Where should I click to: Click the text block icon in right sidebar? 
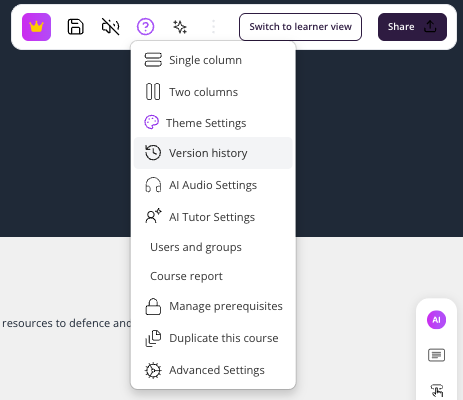[436, 355]
